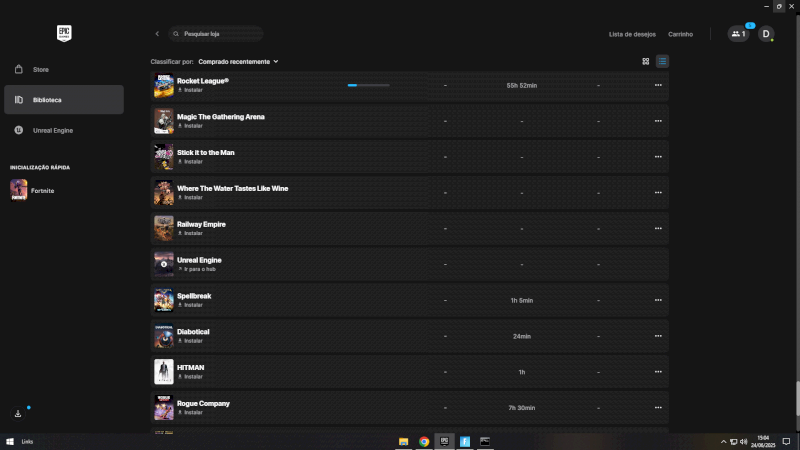Click the Pesquisar loja search field
This screenshot has height=450, width=800.
tap(218, 34)
